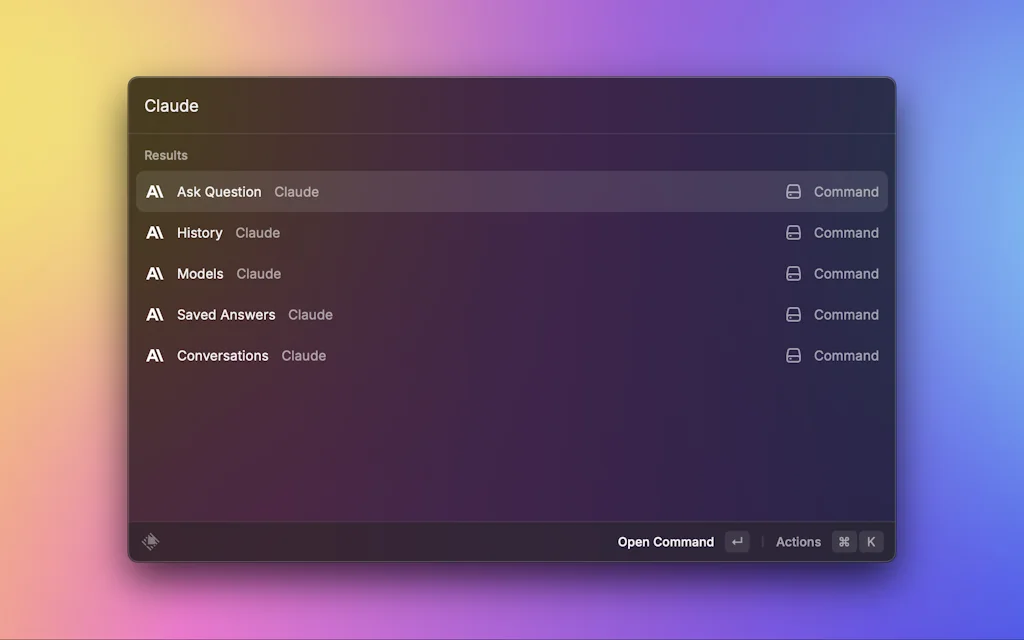Click the extension icon in the bottom-left corner
Viewport: 1024px width, 640px height.
pyautogui.click(x=150, y=541)
